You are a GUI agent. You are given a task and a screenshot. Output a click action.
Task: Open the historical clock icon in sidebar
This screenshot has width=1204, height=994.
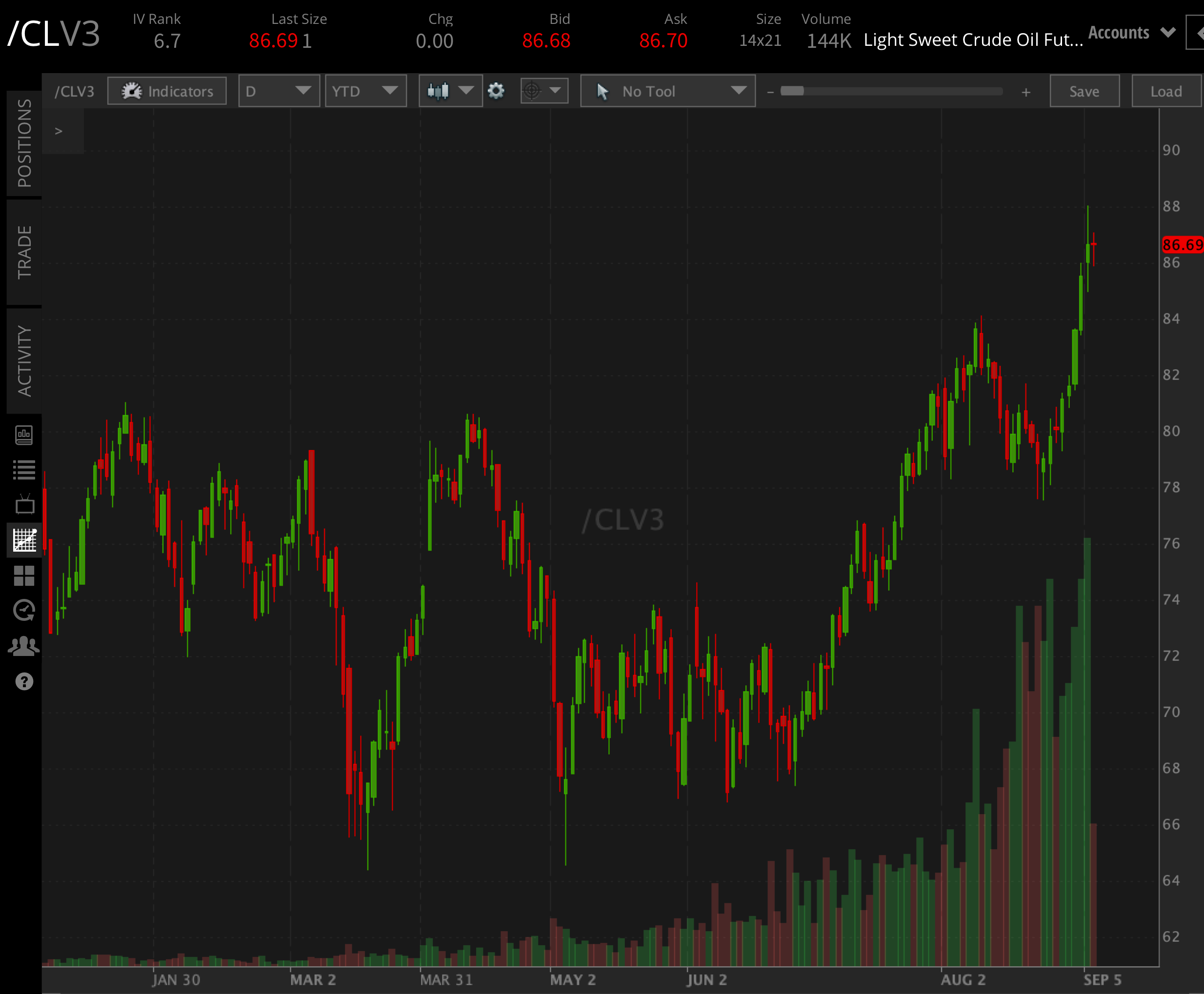24,610
